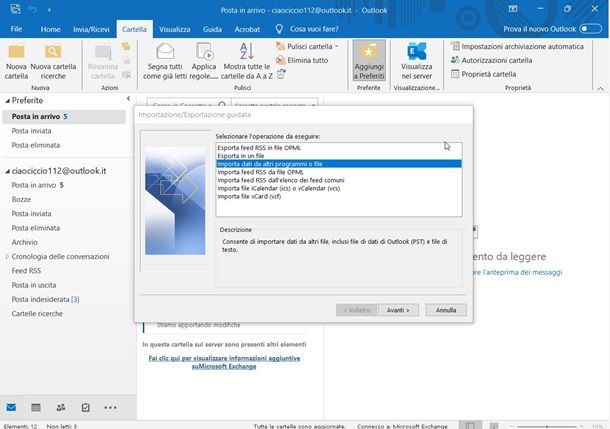Open the Invia/Ricevi tab
Viewport: 610px width, 429px height.
pos(91,29)
